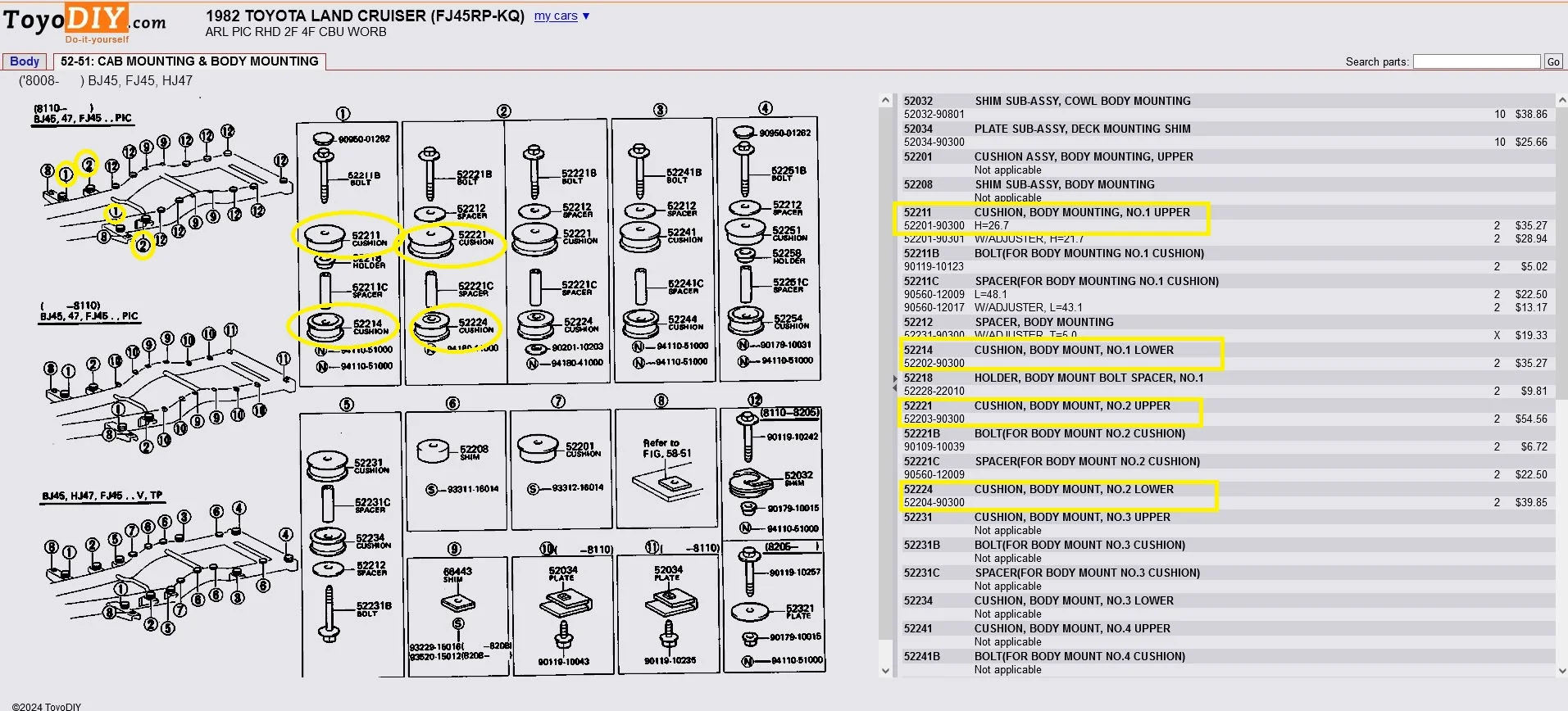The image size is (1568, 711).
Task: Click the 68443 shim drawing in panel 9
Action: pos(458,604)
